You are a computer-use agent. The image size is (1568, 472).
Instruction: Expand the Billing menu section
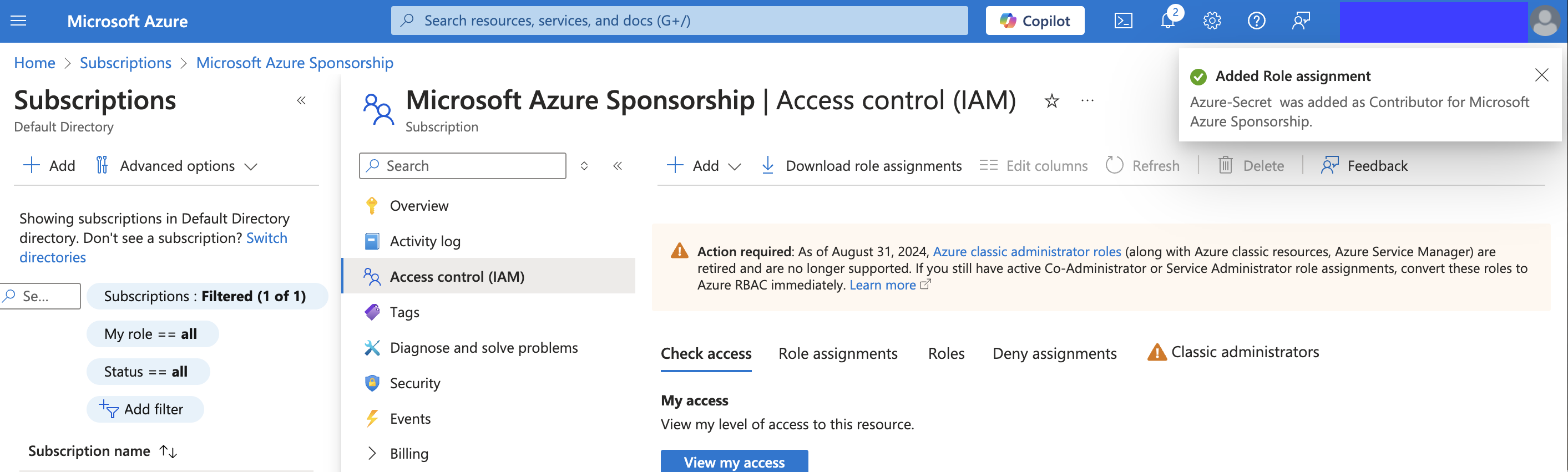coord(372,453)
